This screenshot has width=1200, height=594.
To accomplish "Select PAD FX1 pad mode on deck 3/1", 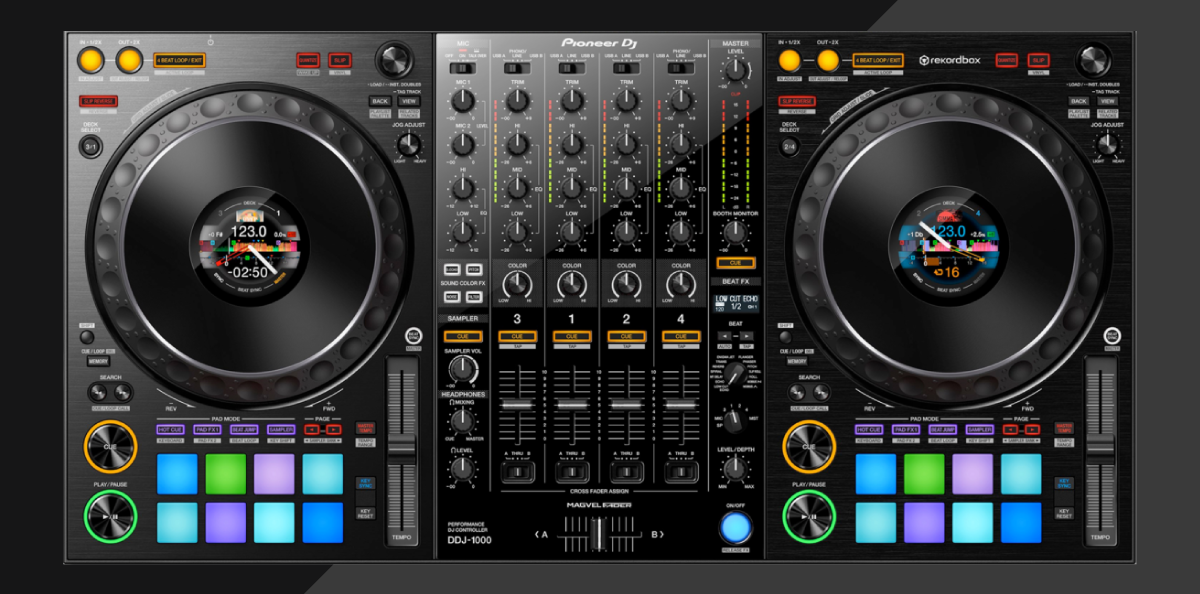I will (207, 429).
